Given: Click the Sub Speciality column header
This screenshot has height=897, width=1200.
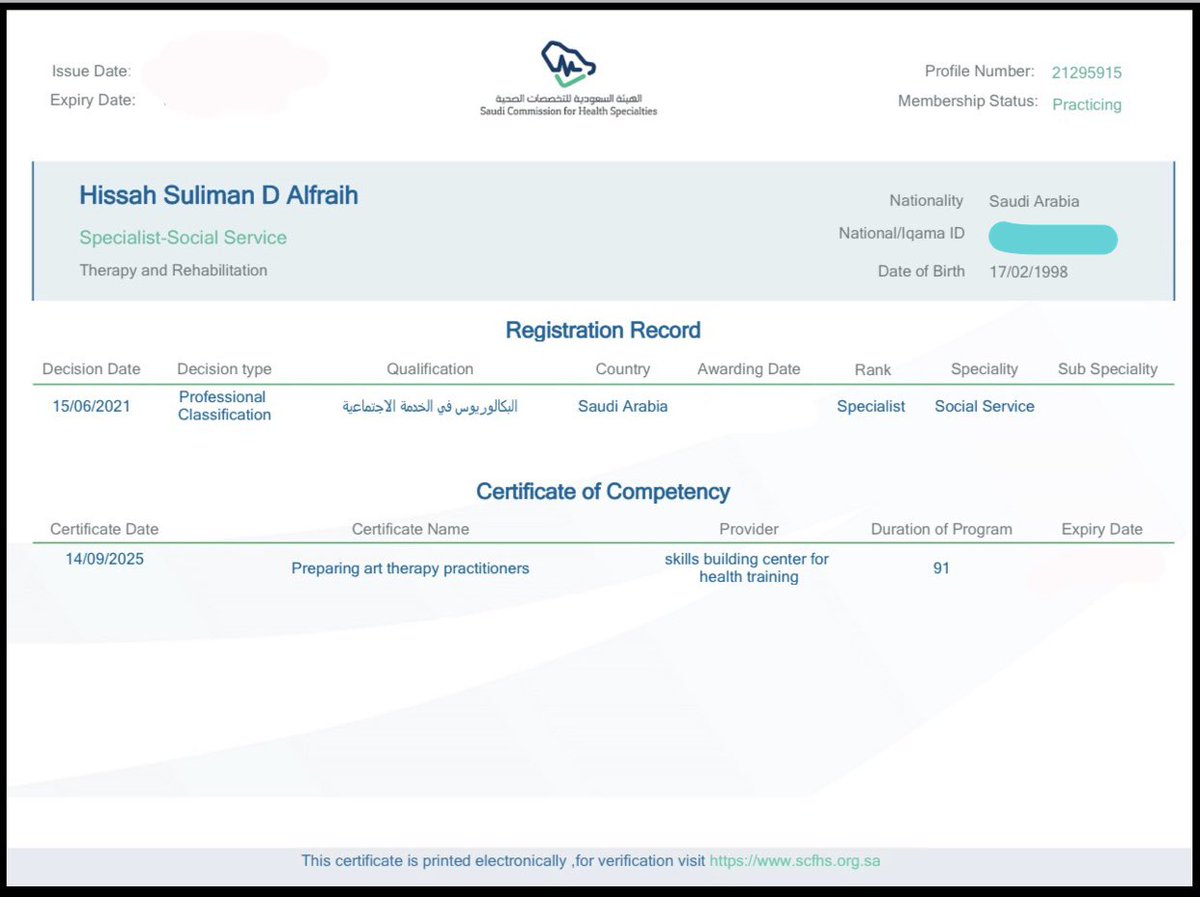Looking at the screenshot, I should point(1108,369).
